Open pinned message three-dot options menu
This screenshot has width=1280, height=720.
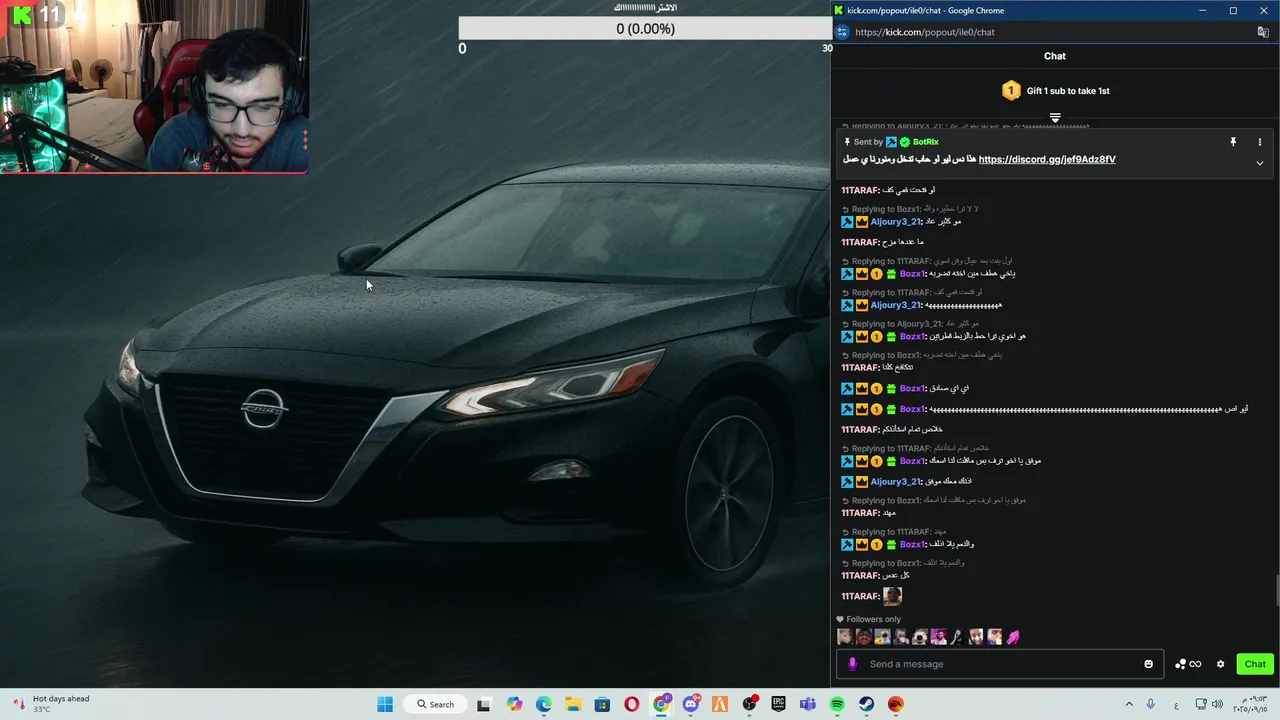[x=1260, y=142]
